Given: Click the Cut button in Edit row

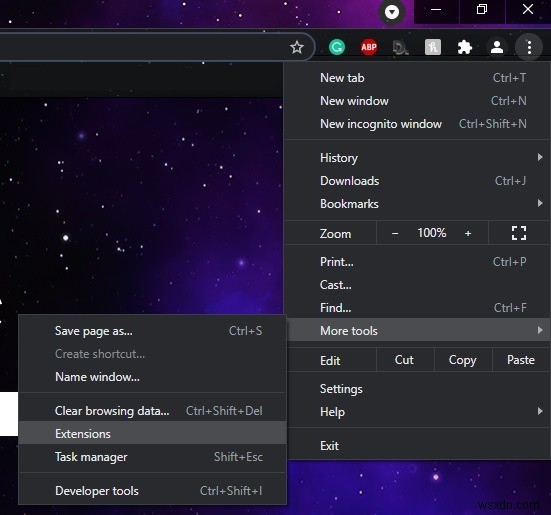Looking at the screenshot, I should pyautogui.click(x=404, y=360).
